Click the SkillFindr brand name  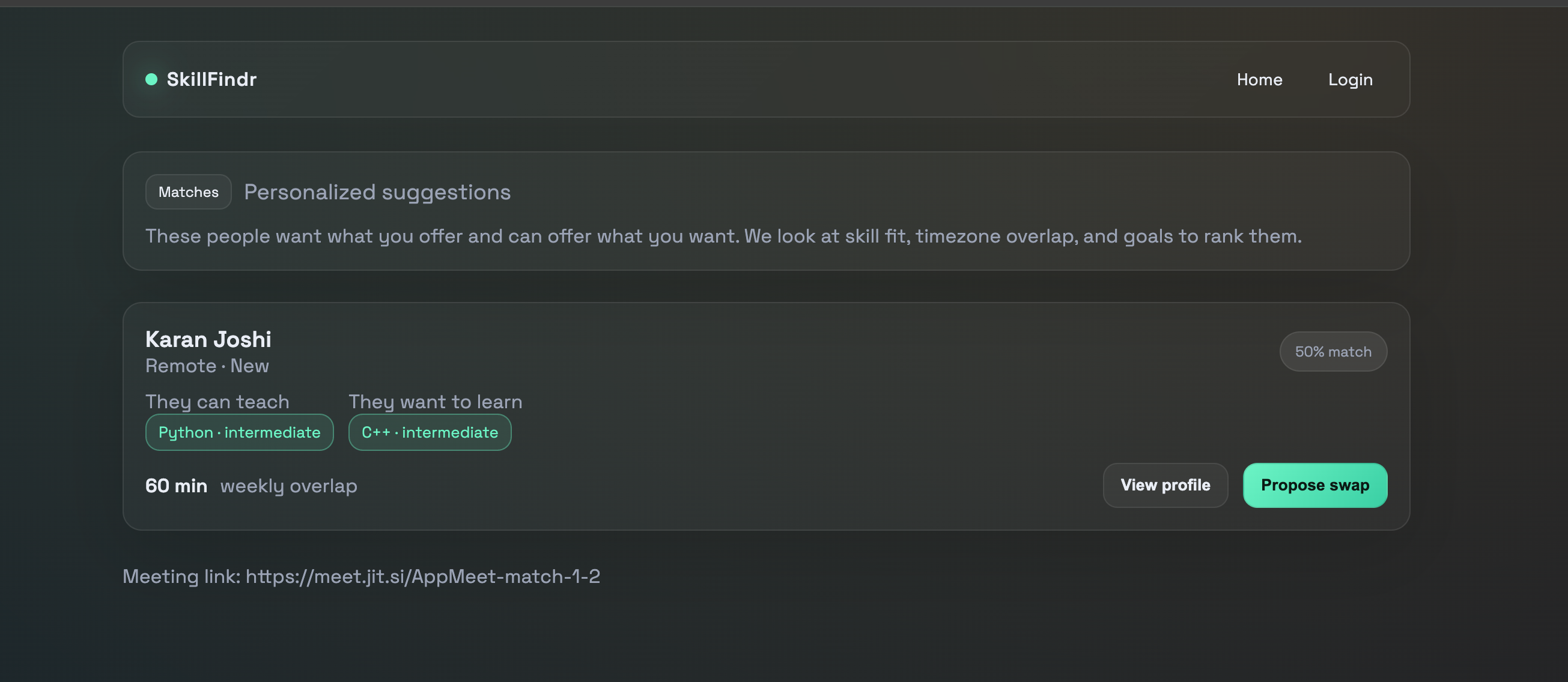coord(211,79)
